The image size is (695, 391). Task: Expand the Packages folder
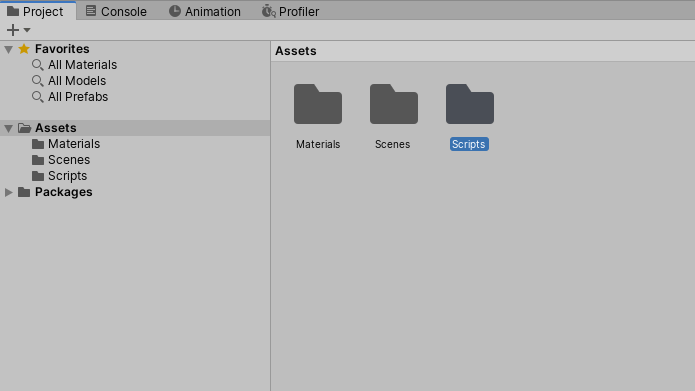(x=8, y=192)
